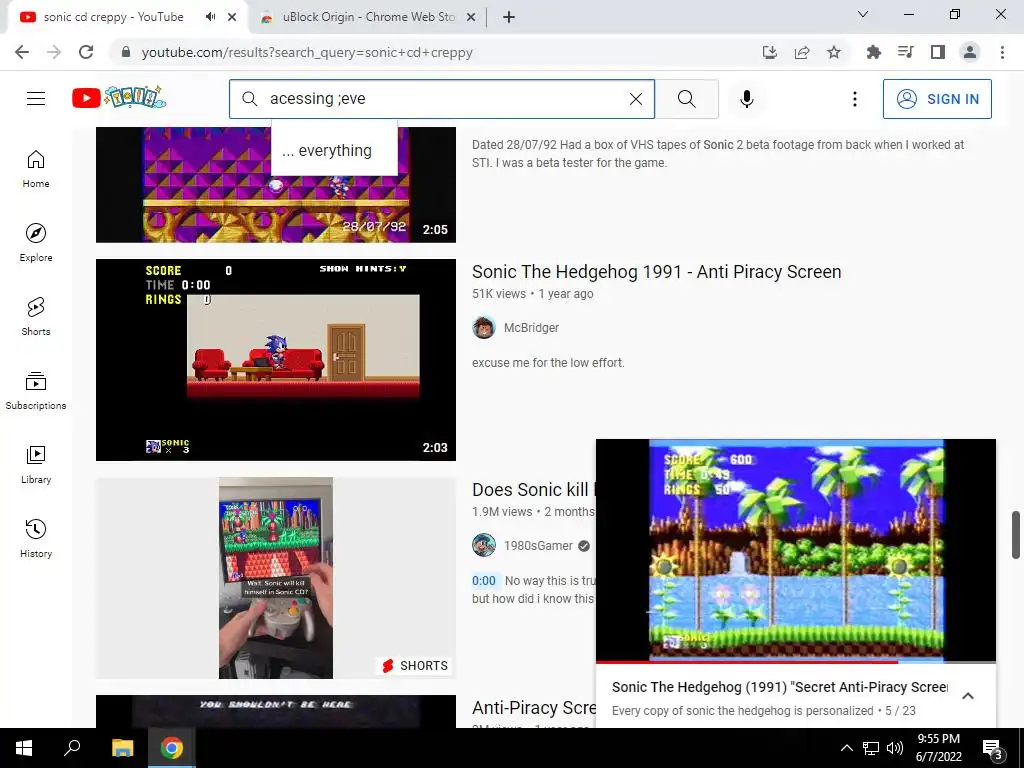Open History in the sidebar
The image size is (1024, 768).
coord(36,539)
